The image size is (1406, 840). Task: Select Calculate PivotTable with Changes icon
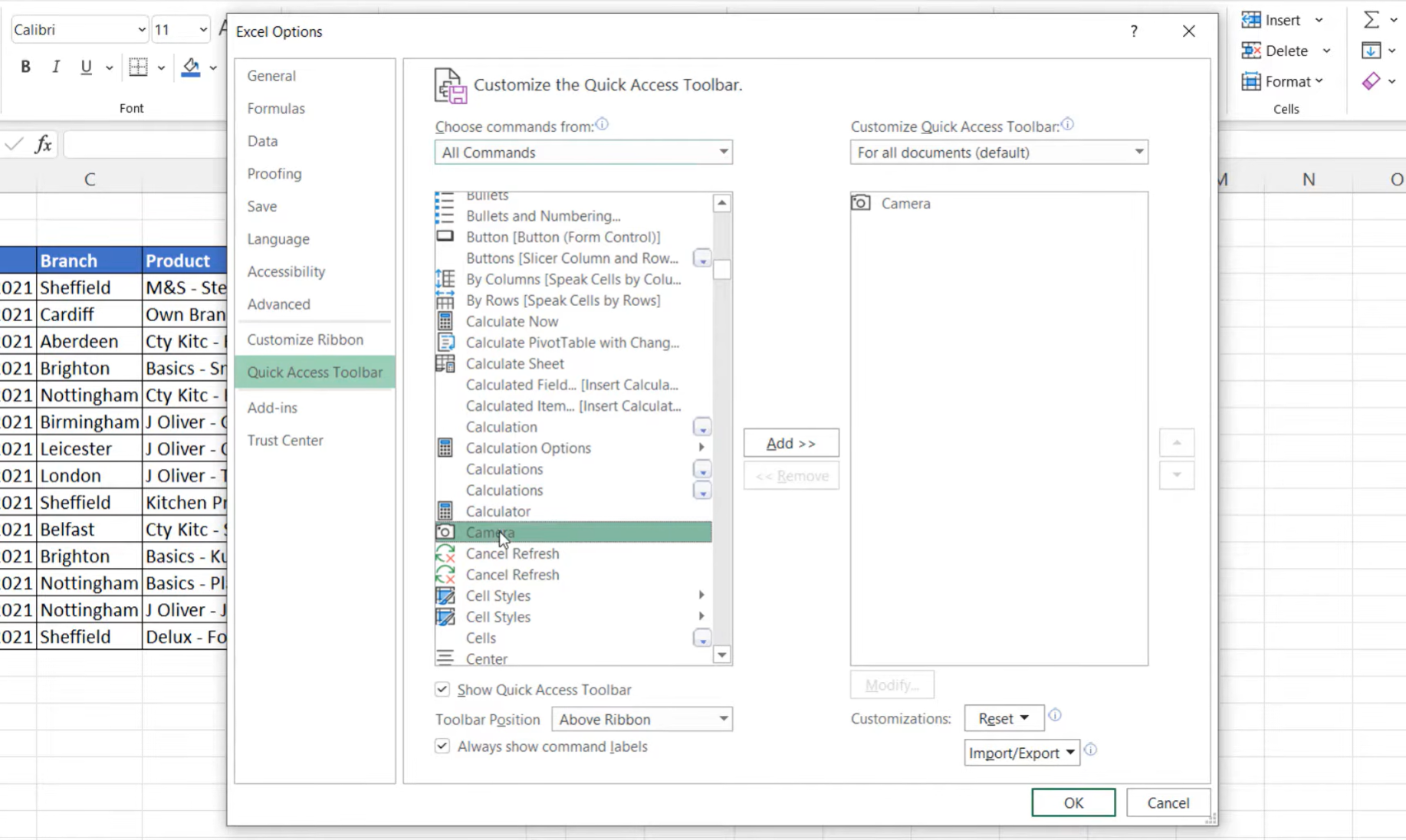click(x=445, y=343)
